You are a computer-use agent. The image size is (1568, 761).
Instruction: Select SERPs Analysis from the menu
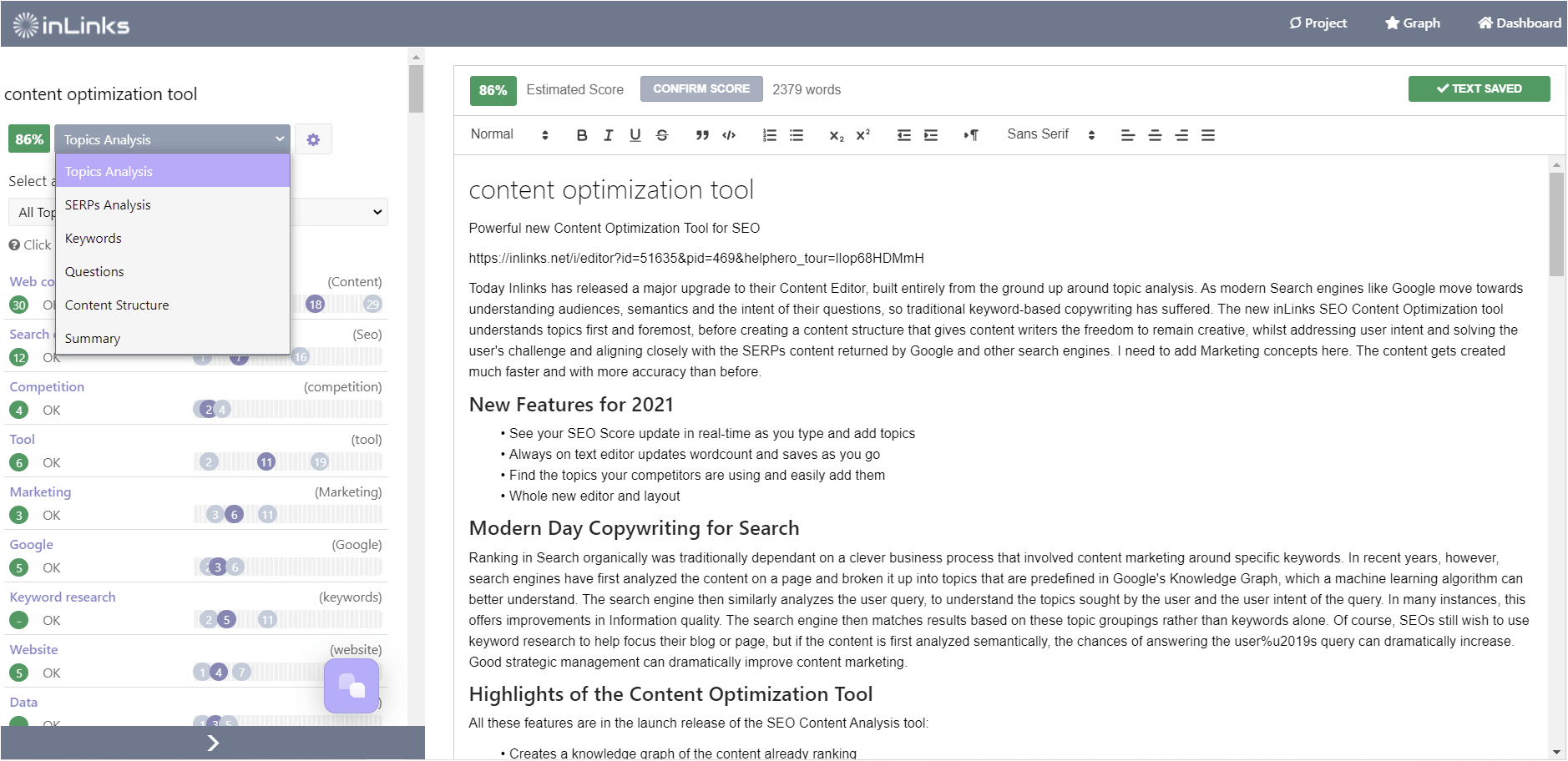coord(173,204)
